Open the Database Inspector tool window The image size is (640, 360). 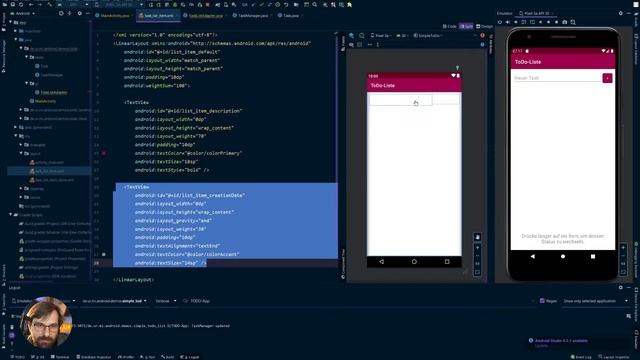click(x=93, y=357)
